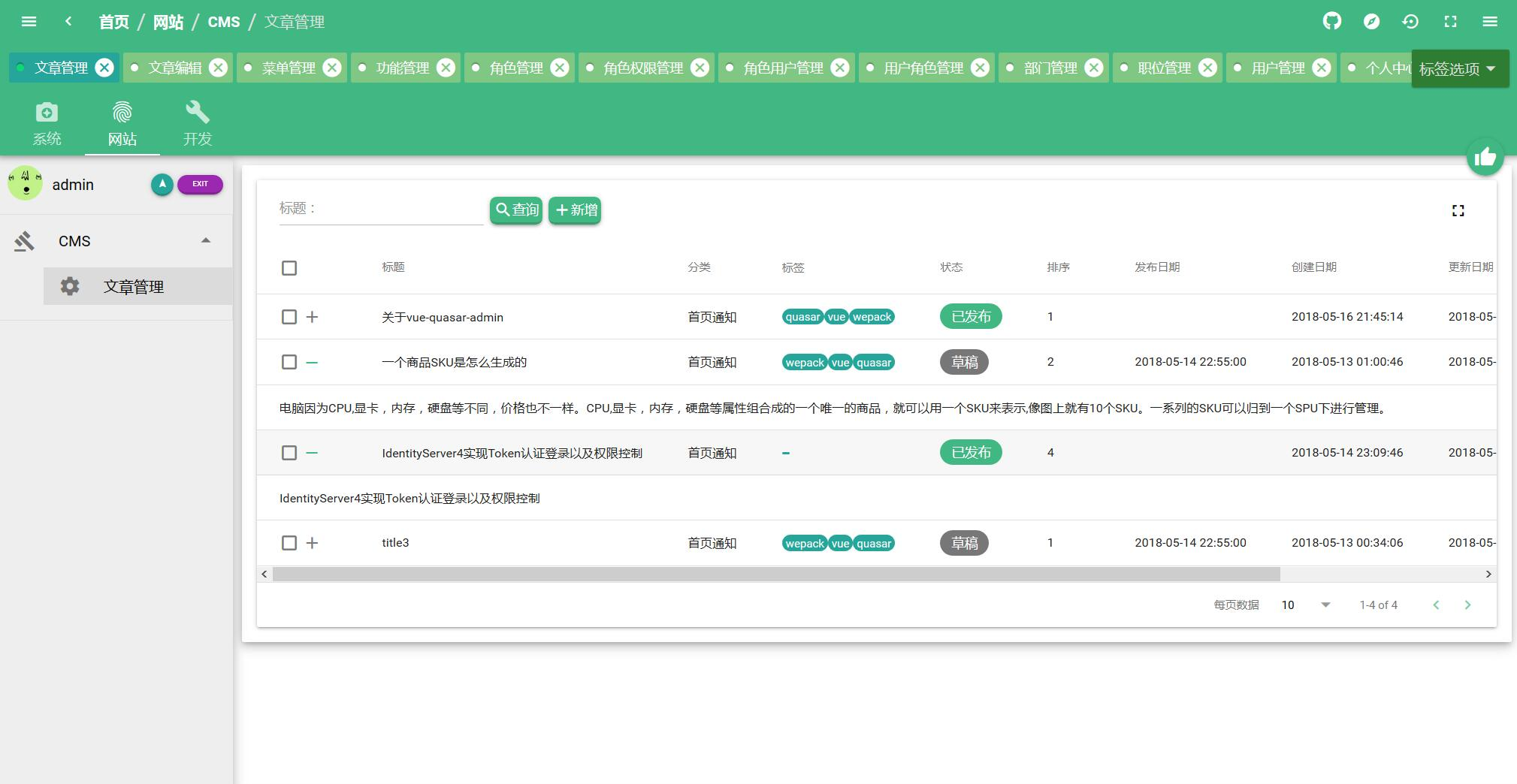The width and height of the screenshot is (1517, 784).
Task: Click the 新增 add button
Action: click(x=575, y=210)
